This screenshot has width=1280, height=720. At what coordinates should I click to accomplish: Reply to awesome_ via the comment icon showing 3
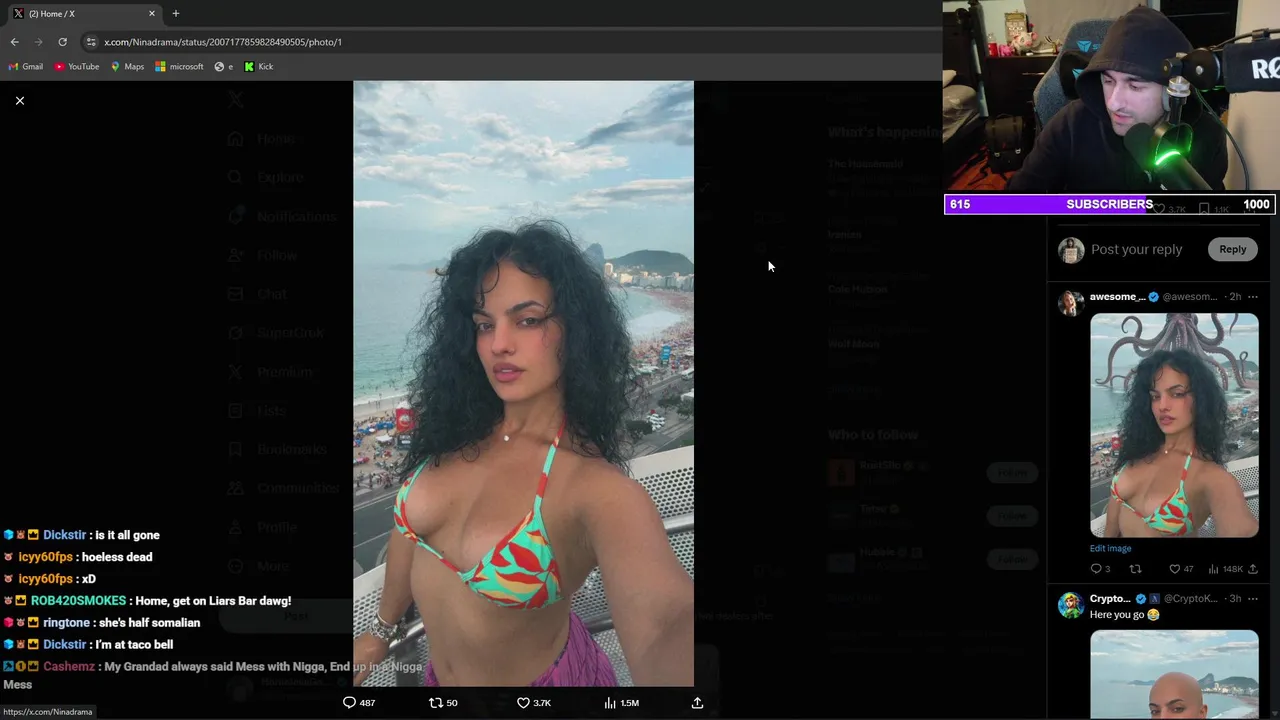tap(1100, 569)
